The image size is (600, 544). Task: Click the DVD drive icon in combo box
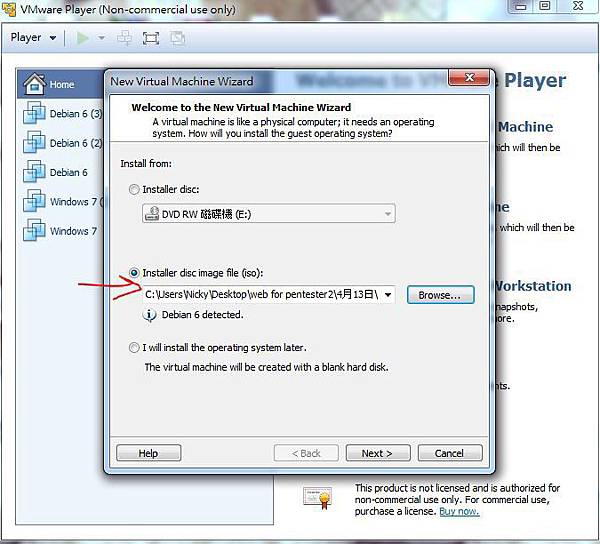click(x=152, y=213)
